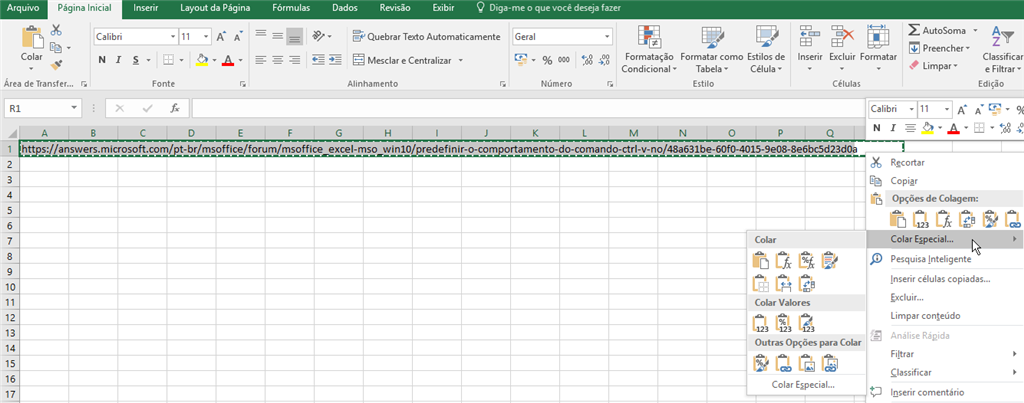Image resolution: width=1024 pixels, height=403 pixels.
Task: Switch to the Inserir tab
Action: click(x=144, y=8)
